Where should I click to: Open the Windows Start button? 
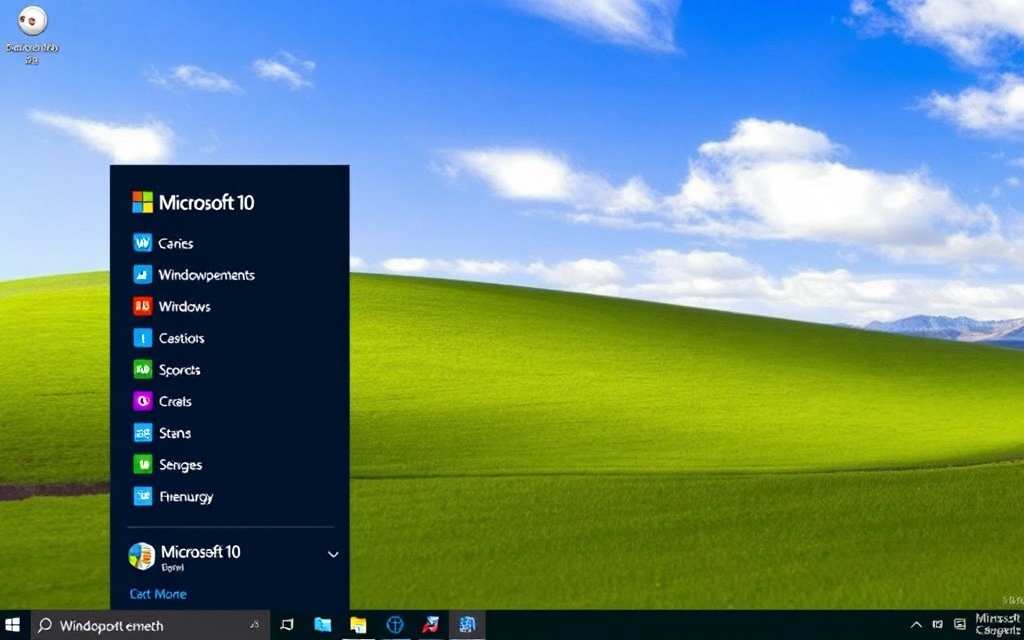[x=12, y=625]
